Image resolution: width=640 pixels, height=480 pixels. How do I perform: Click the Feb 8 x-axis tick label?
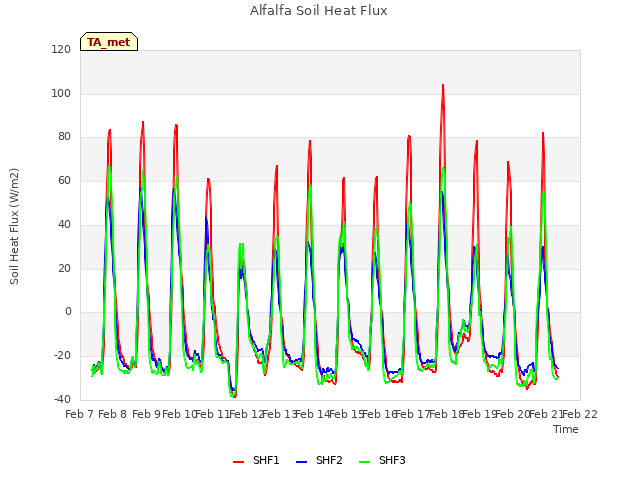(113, 414)
